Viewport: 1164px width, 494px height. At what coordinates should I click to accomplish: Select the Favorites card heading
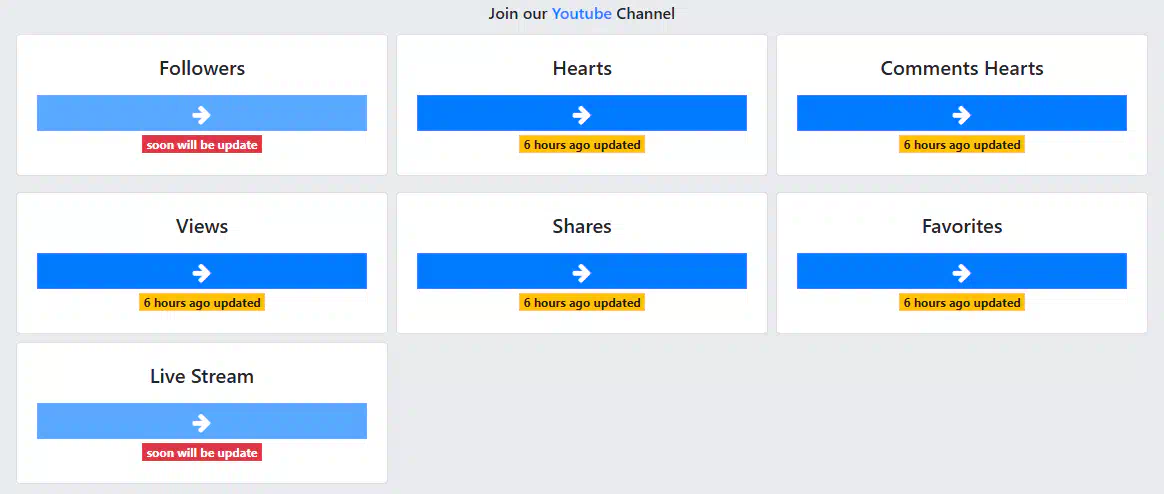click(x=962, y=226)
